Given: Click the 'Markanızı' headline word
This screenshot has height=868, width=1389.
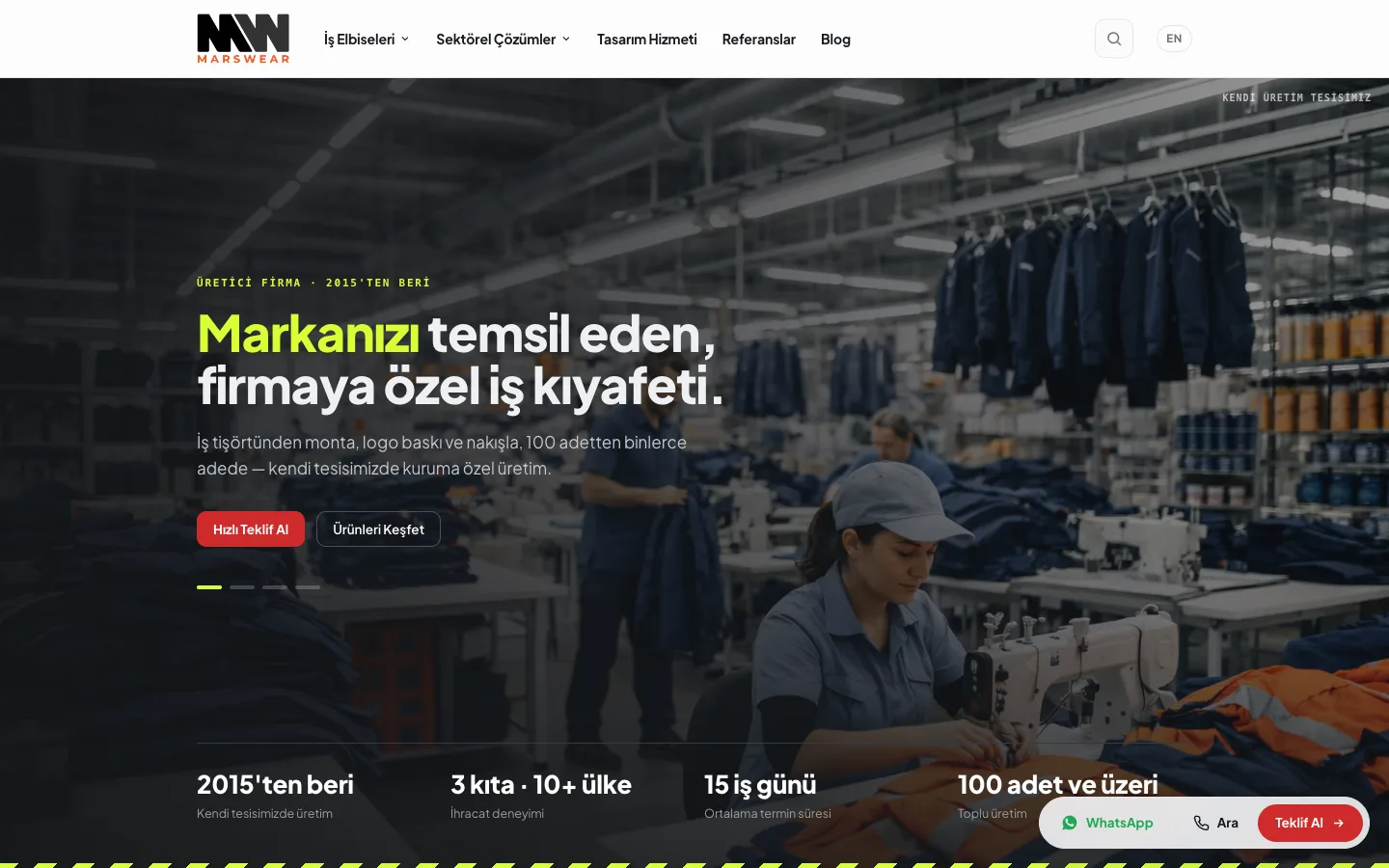Looking at the screenshot, I should pos(308,334).
